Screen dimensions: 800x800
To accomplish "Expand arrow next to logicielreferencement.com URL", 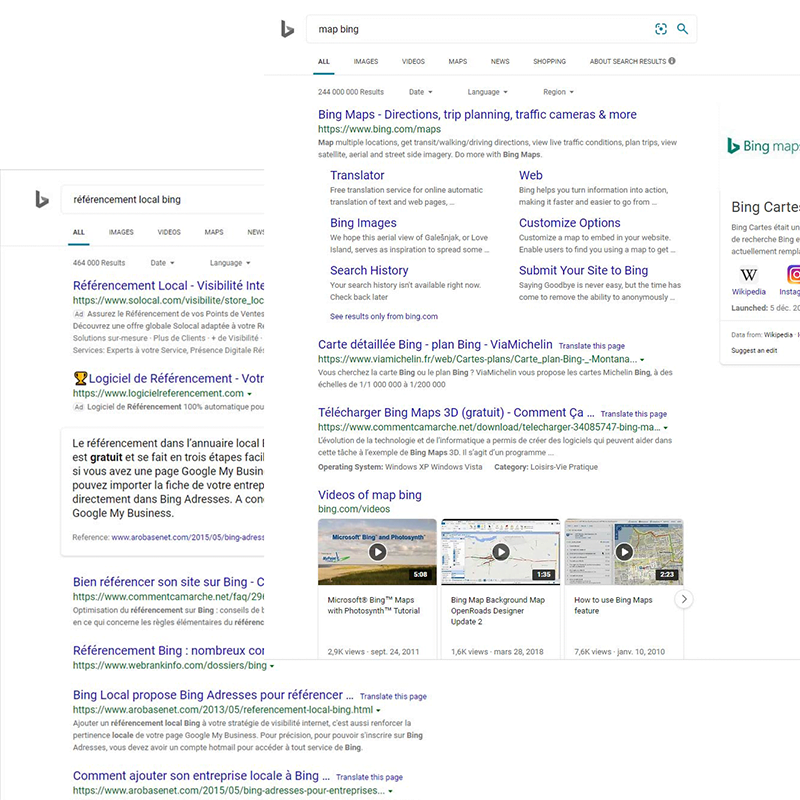I will tap(249, 394).
